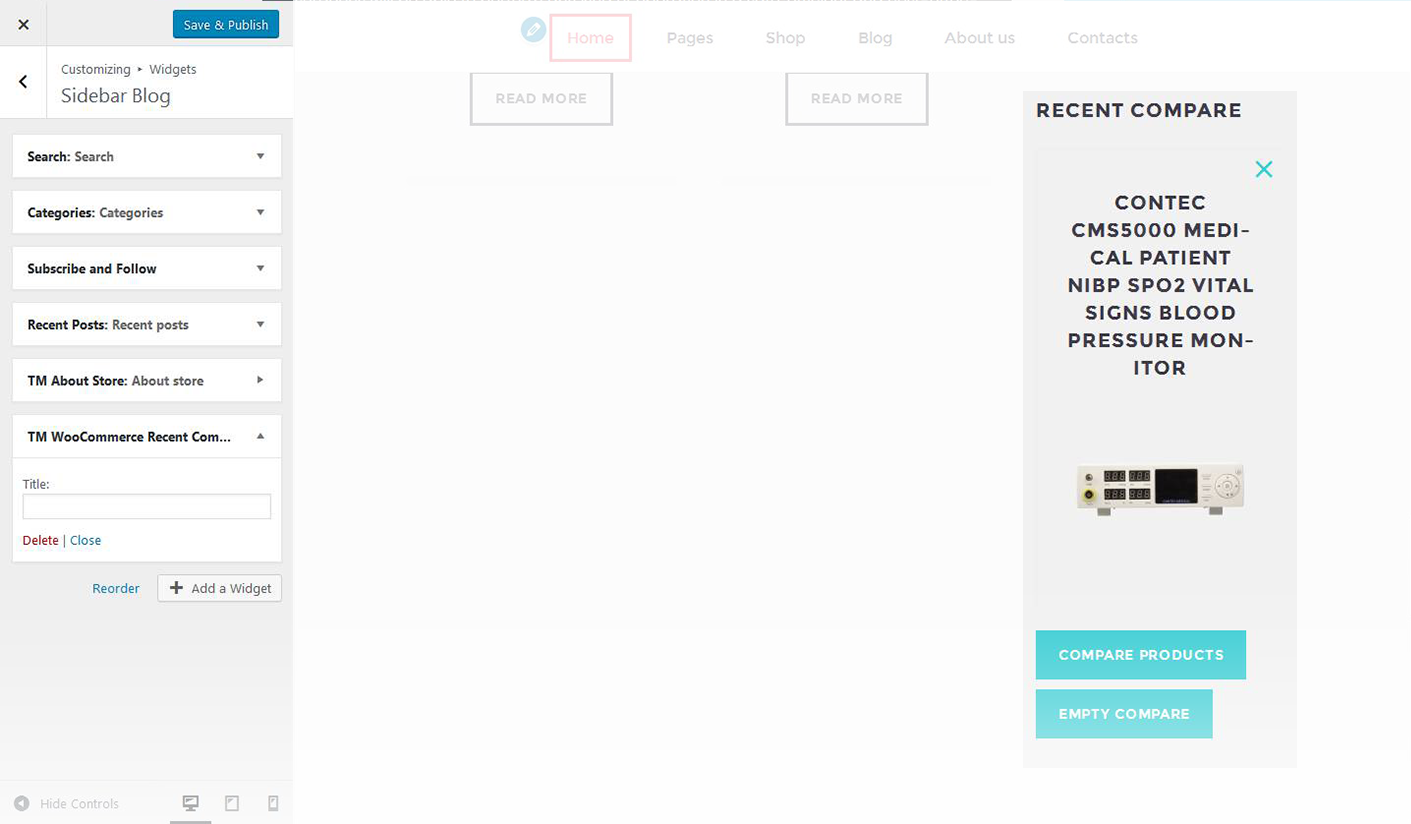
Task: Expand the Recent Posts widget
Action: click(x=260, y=324)
